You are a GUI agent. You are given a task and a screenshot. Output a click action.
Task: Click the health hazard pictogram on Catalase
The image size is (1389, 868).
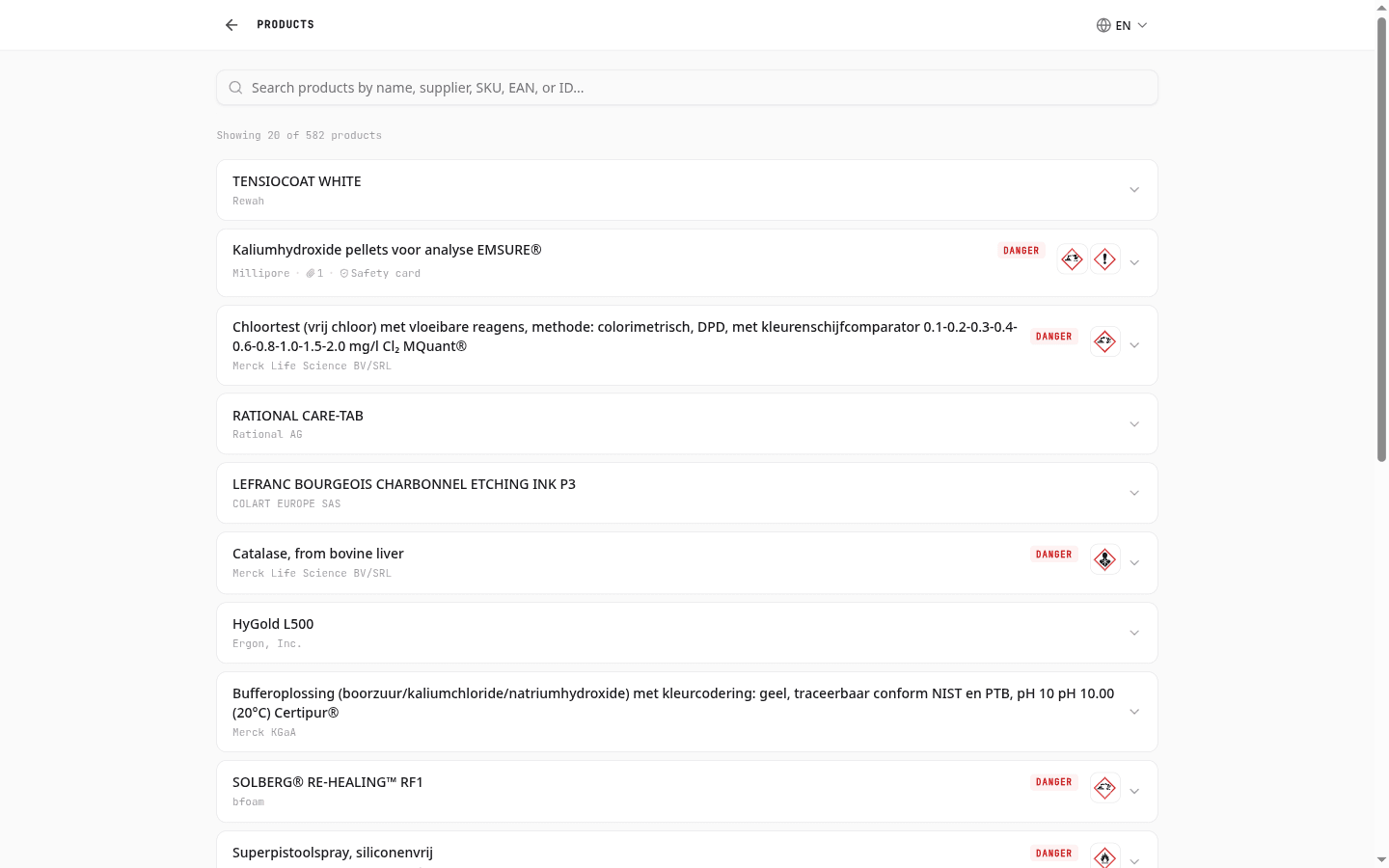[1104, 559]
